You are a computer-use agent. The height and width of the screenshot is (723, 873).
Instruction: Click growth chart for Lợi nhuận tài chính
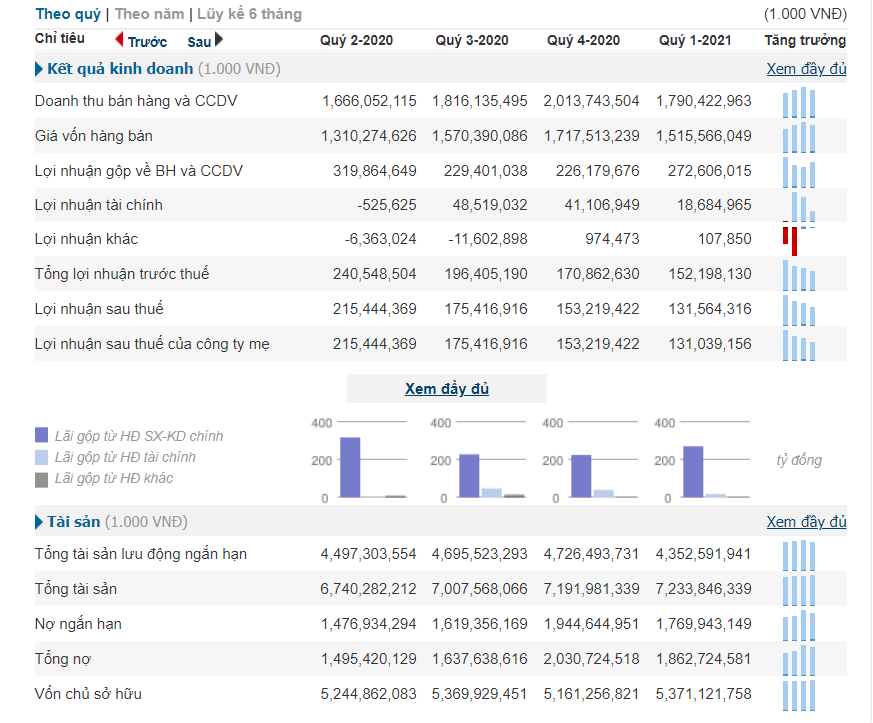click(799, 207)
